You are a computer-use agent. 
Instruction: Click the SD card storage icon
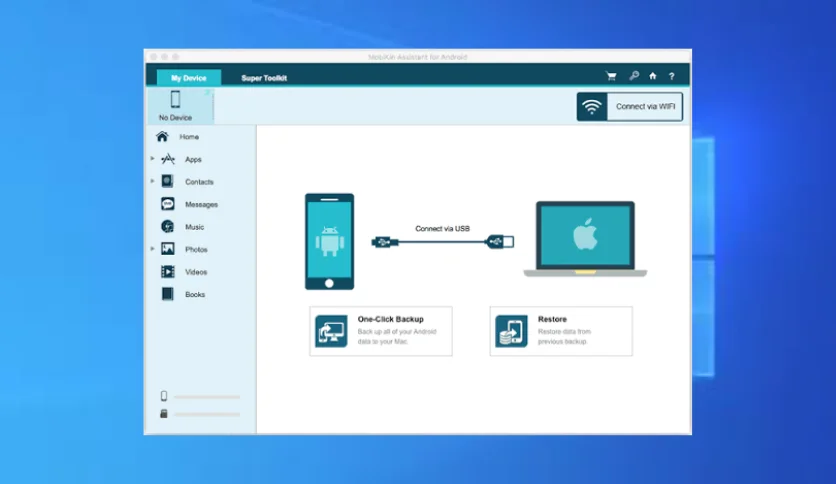[x=164, y=414]
